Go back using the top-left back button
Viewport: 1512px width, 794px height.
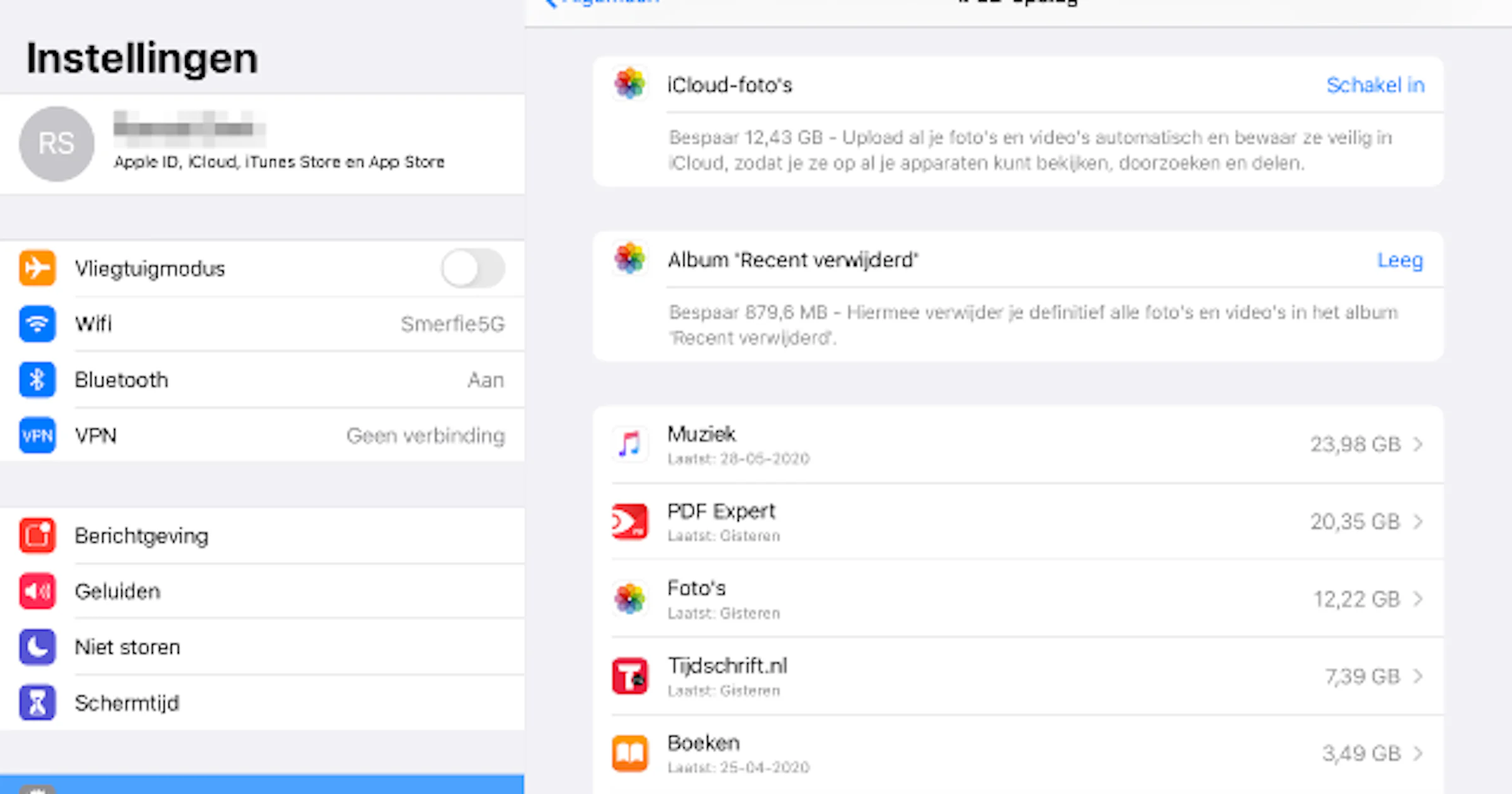tap(602, 3)
